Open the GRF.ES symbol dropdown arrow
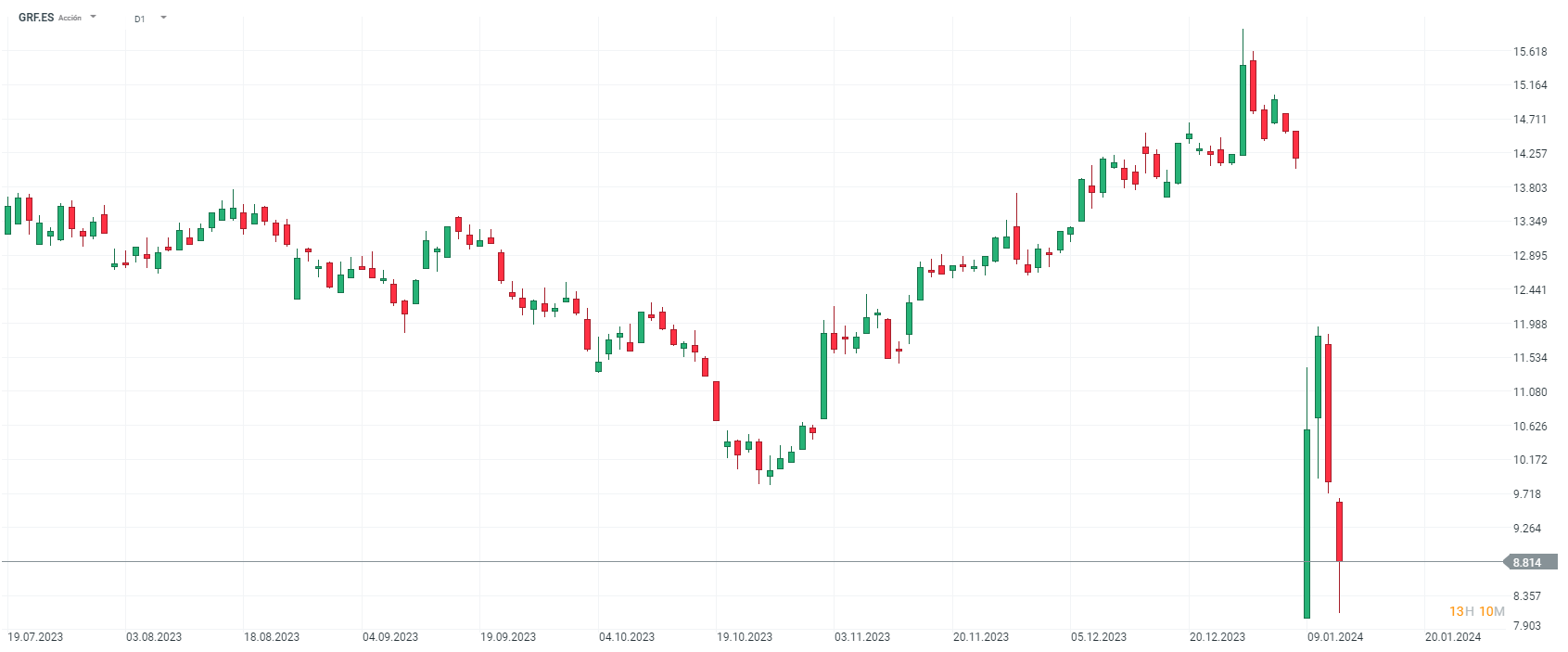This screenshot has height=652, width=1568. click(x=94, y=17)
